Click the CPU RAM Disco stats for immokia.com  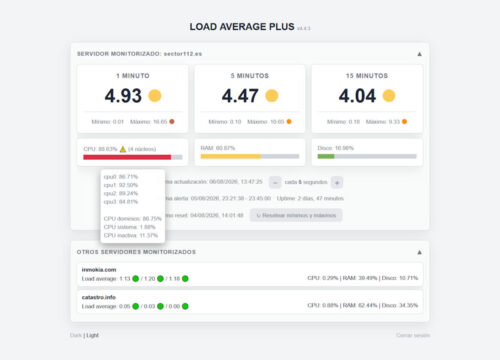[363, 278]
